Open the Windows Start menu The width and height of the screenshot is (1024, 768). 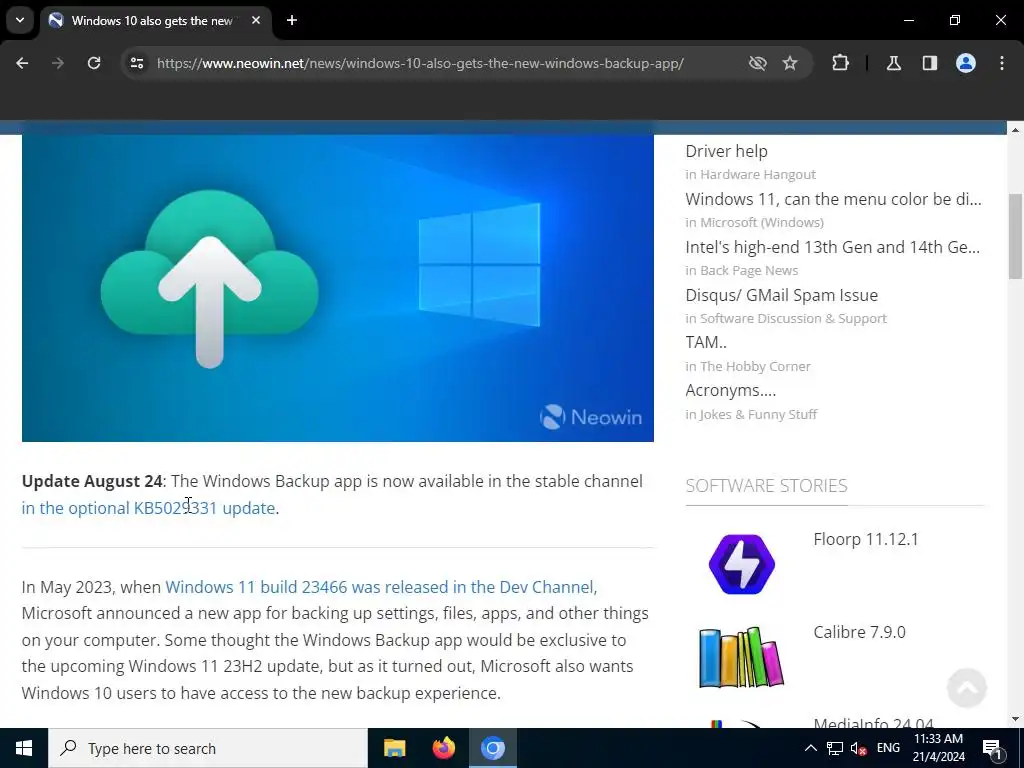24,748
